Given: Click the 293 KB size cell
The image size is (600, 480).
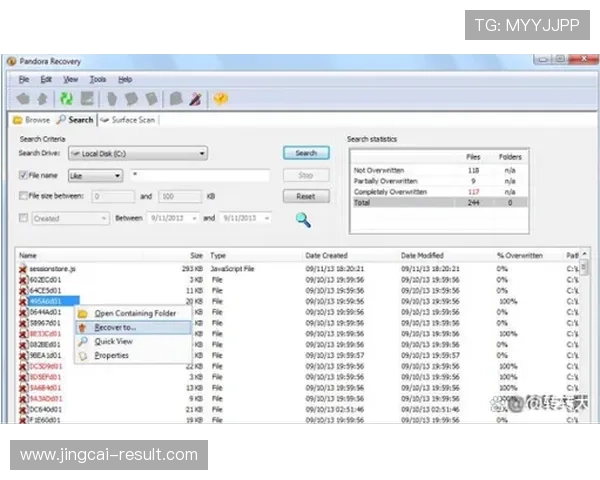Looking at the screenshot, I should click(192, 269).
